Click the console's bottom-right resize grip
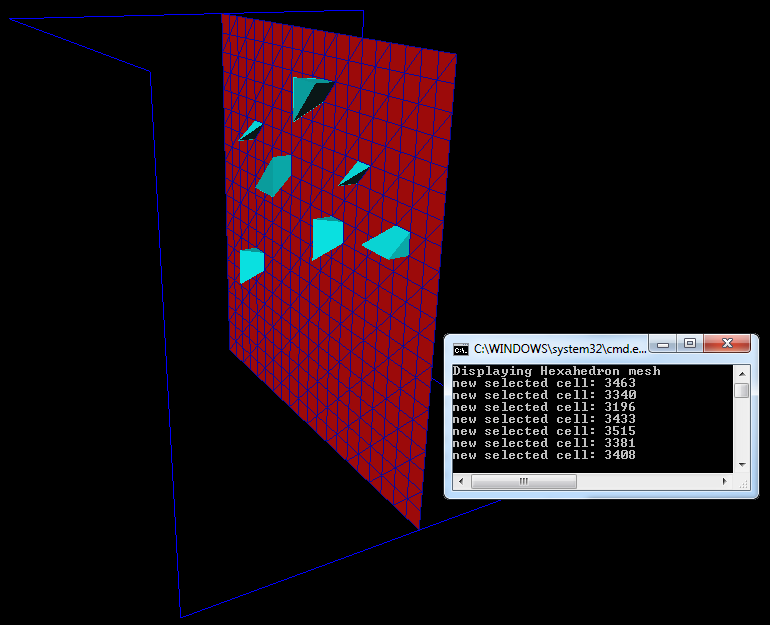 coord(742,483)
